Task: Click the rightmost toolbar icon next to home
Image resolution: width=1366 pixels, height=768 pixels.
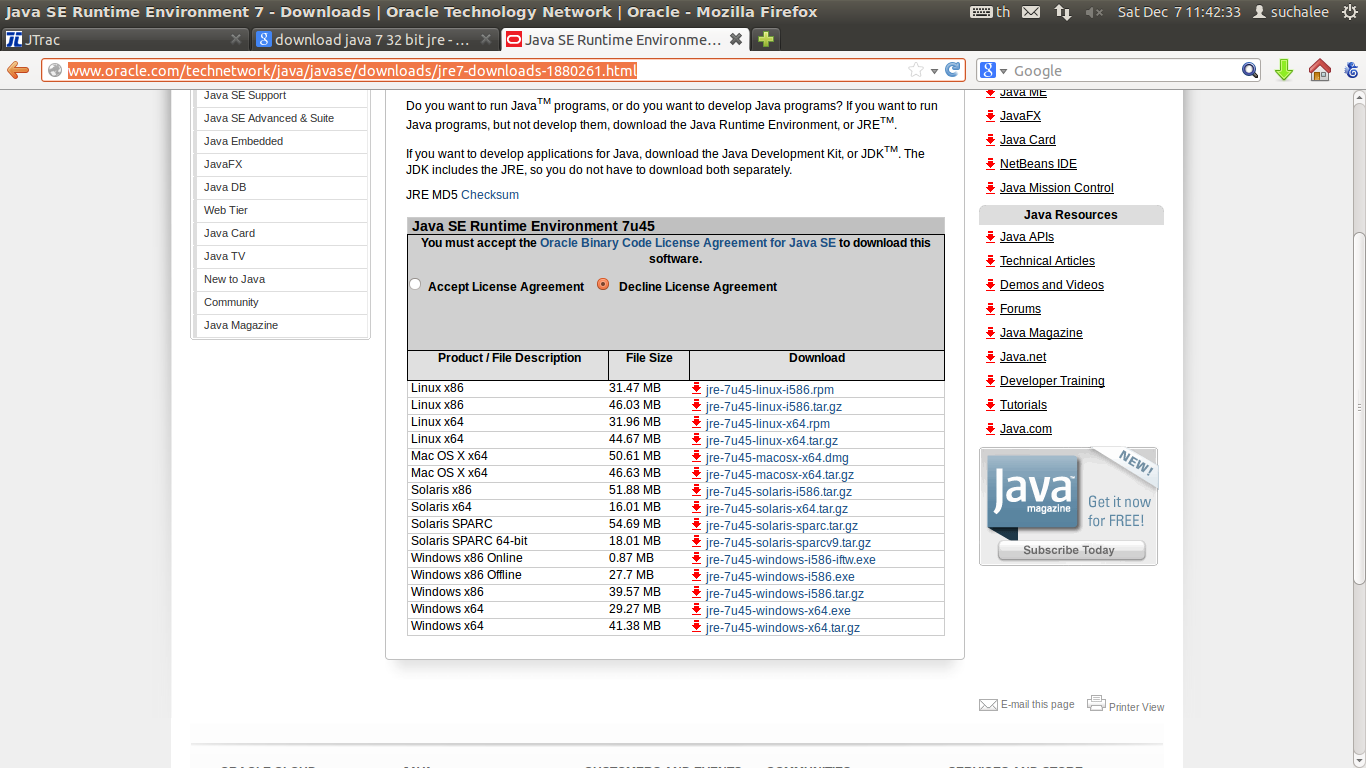Action: tap(1352, 70)
